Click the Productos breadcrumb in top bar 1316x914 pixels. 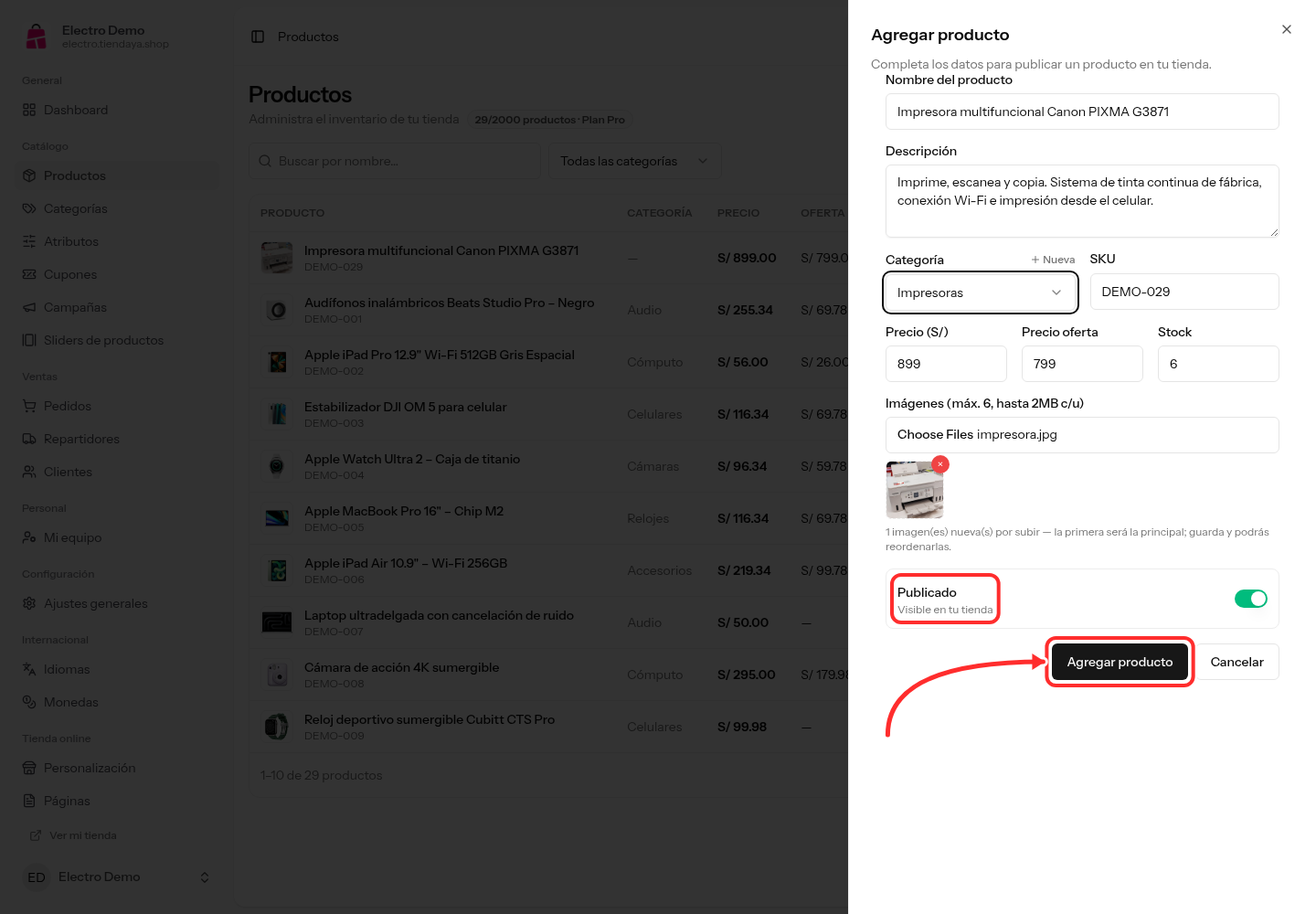click(308, 37)
